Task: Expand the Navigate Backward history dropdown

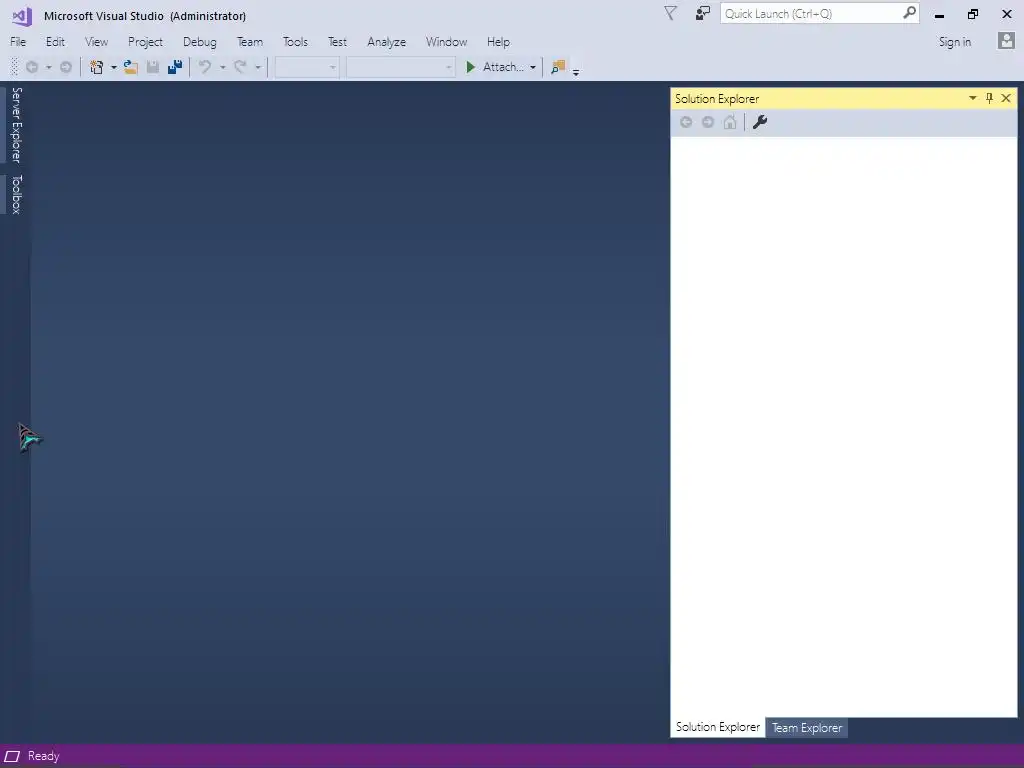Action: click(48, 67)
